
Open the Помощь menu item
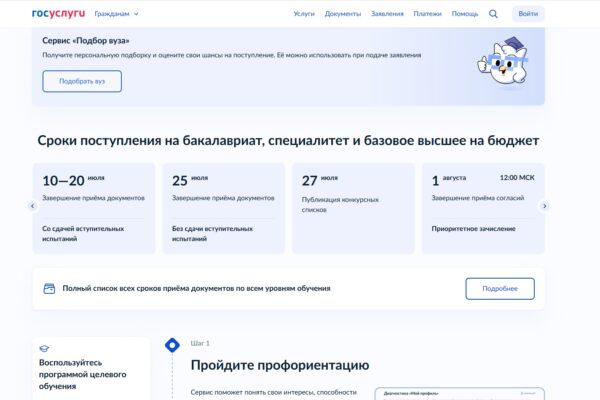[465, 14]
